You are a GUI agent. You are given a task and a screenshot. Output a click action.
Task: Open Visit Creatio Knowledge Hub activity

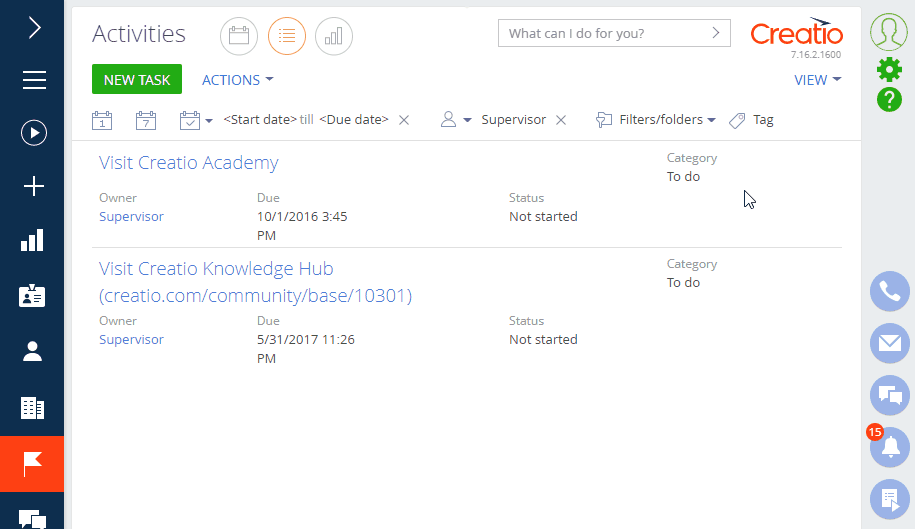(255, 282)
